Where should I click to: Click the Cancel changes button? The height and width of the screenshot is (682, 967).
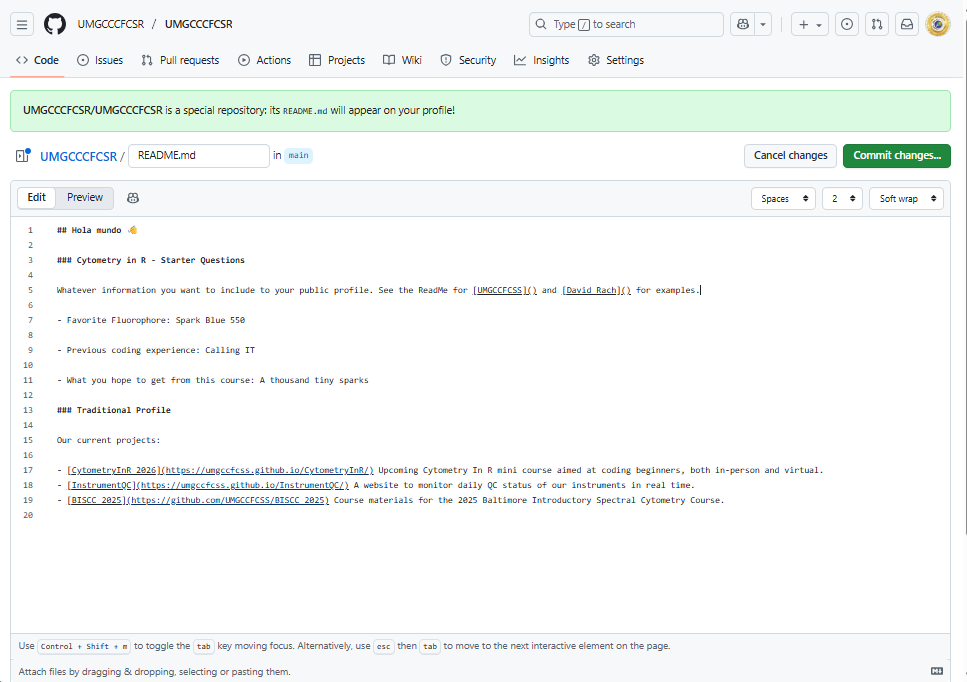[790, 156]
